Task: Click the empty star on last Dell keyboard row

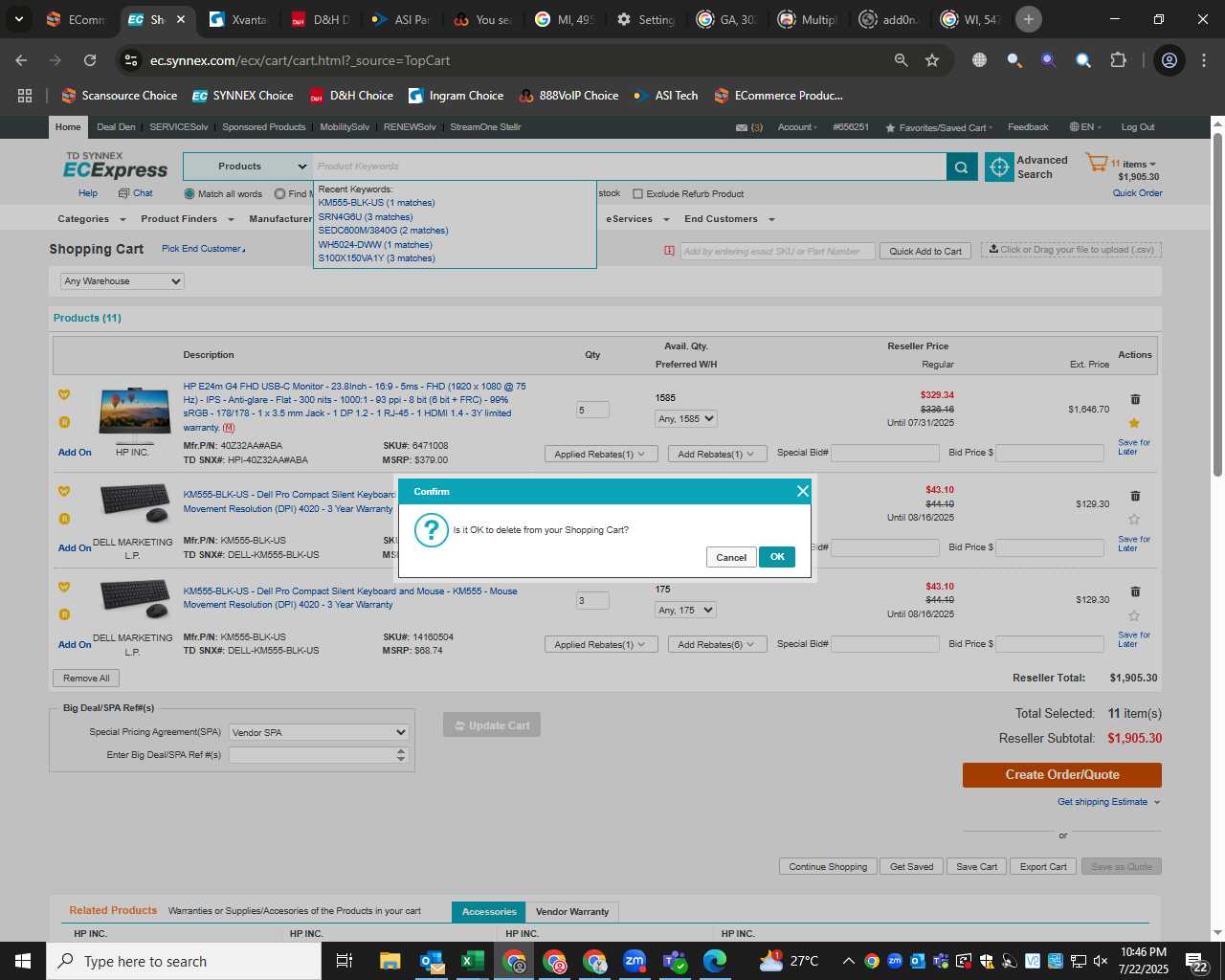Action: pos(1134,615)
